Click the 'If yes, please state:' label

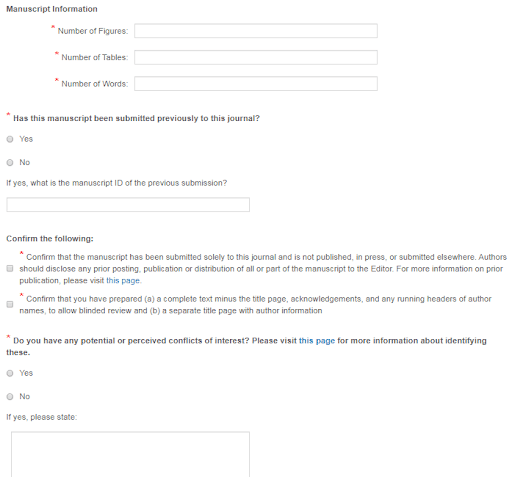pos(42,417)
